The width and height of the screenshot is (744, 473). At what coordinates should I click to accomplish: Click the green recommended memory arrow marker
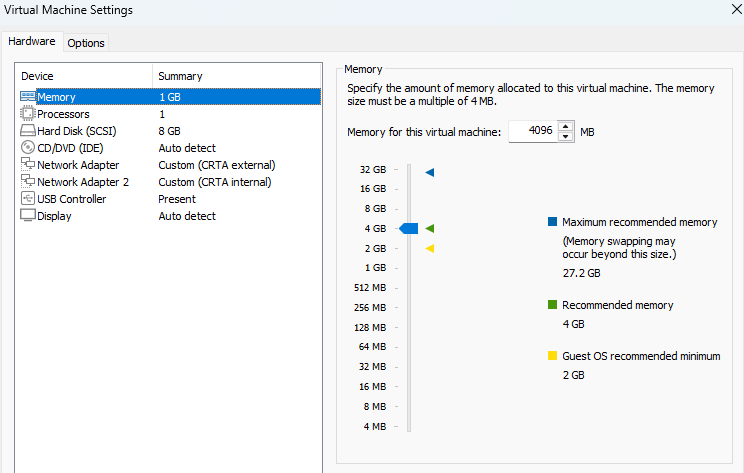pyautogui.click(x=430, y=229)
